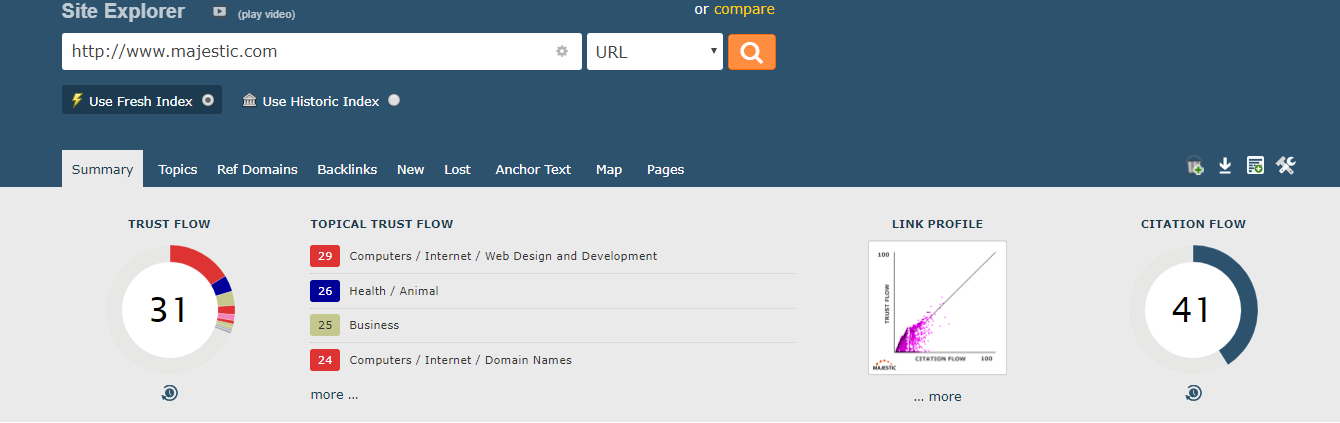This screenshot has width=1340, height=423.
Task: Click the red 29 topic swatch
Action: (x=325, y=256)
